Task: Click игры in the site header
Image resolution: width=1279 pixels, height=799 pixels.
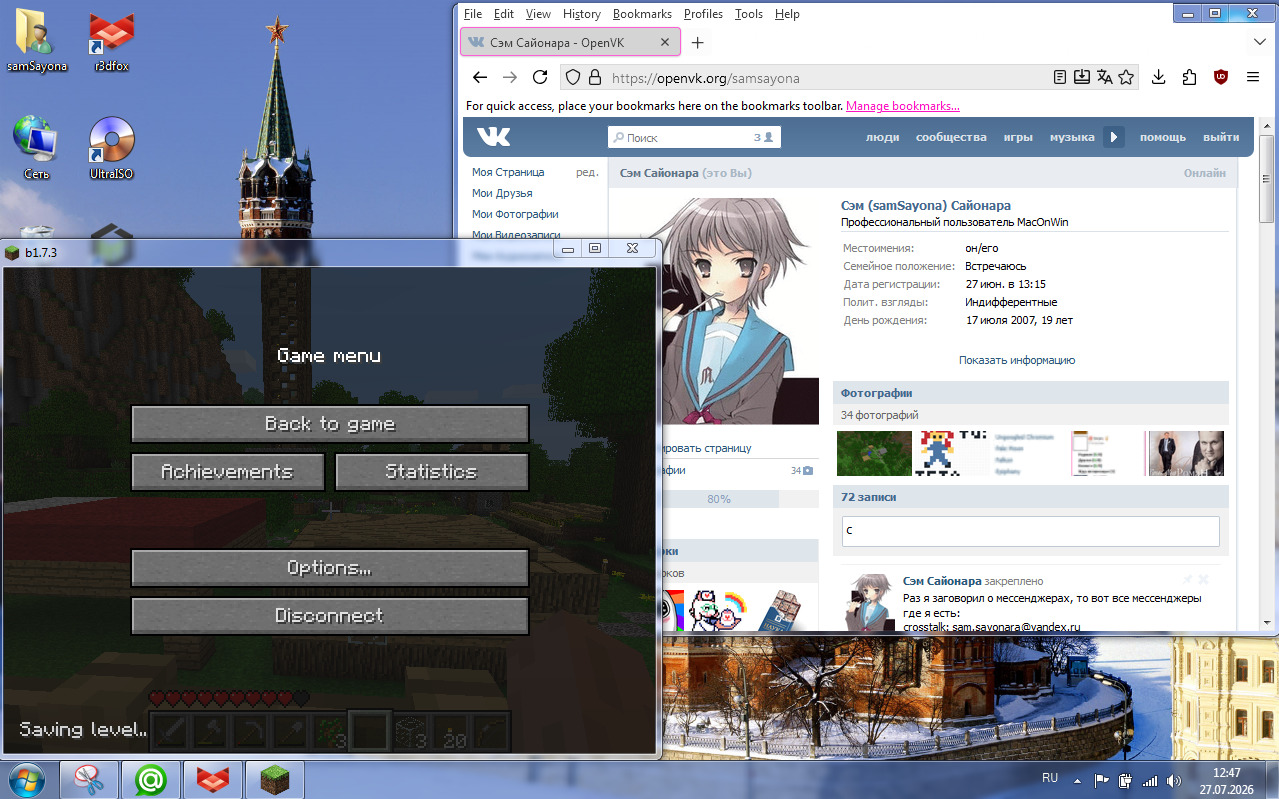Action: [1018, 137]
